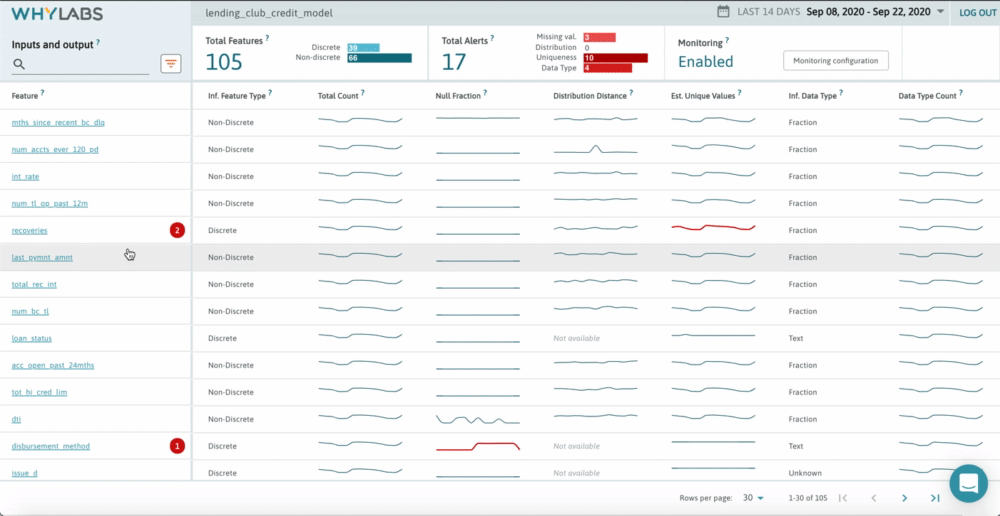The width and height of the screenshot is (1000, 516).
Task: Expand the date range dropdown arrow
Action: pos(940,12)
